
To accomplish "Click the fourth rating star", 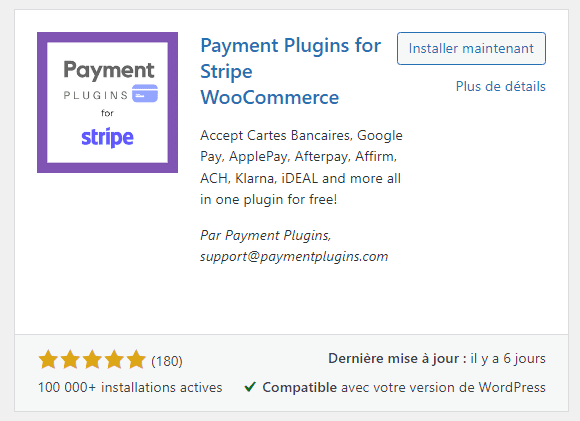I will coord(115,360).
